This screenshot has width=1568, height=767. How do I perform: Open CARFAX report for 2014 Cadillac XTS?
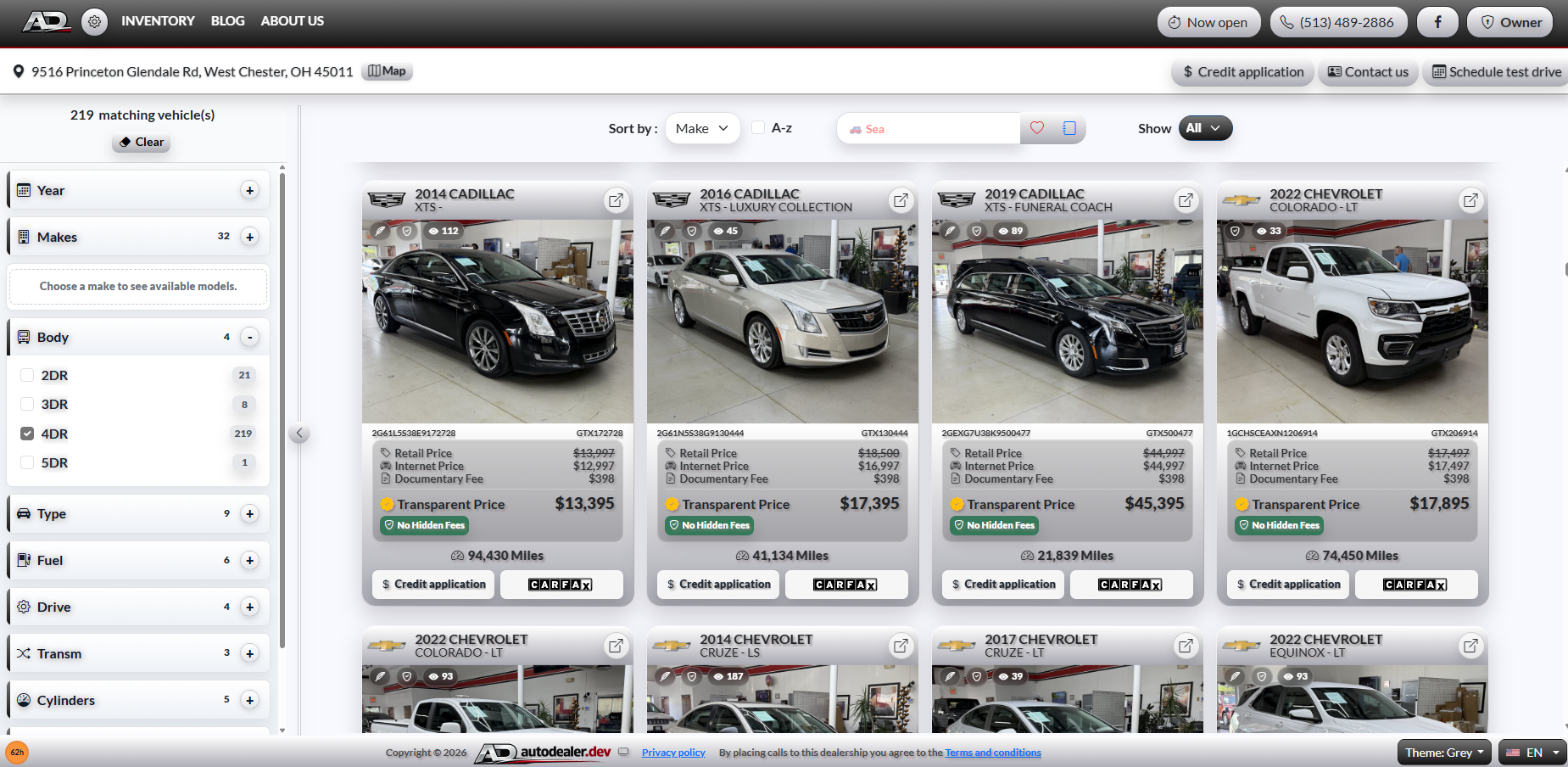pyautogui.click(x=561, y=585)
